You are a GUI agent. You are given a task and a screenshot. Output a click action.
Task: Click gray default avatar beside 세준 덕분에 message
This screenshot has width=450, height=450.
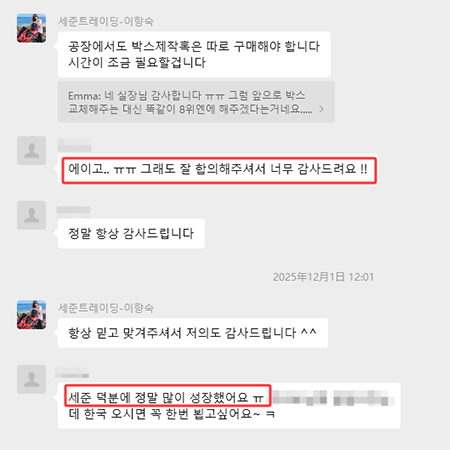click(x=31, y=379)
